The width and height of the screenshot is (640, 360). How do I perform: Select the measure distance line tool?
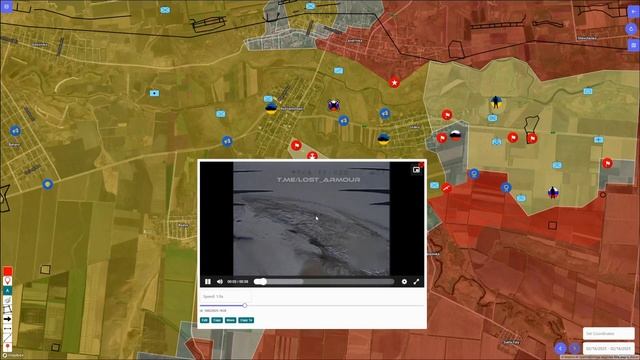point(8,328)
